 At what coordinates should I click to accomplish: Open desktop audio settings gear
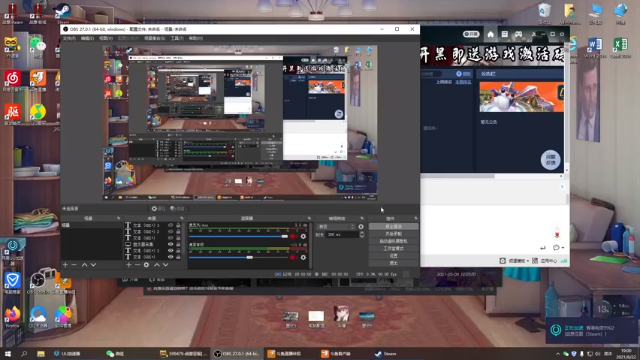coord(303,257)
